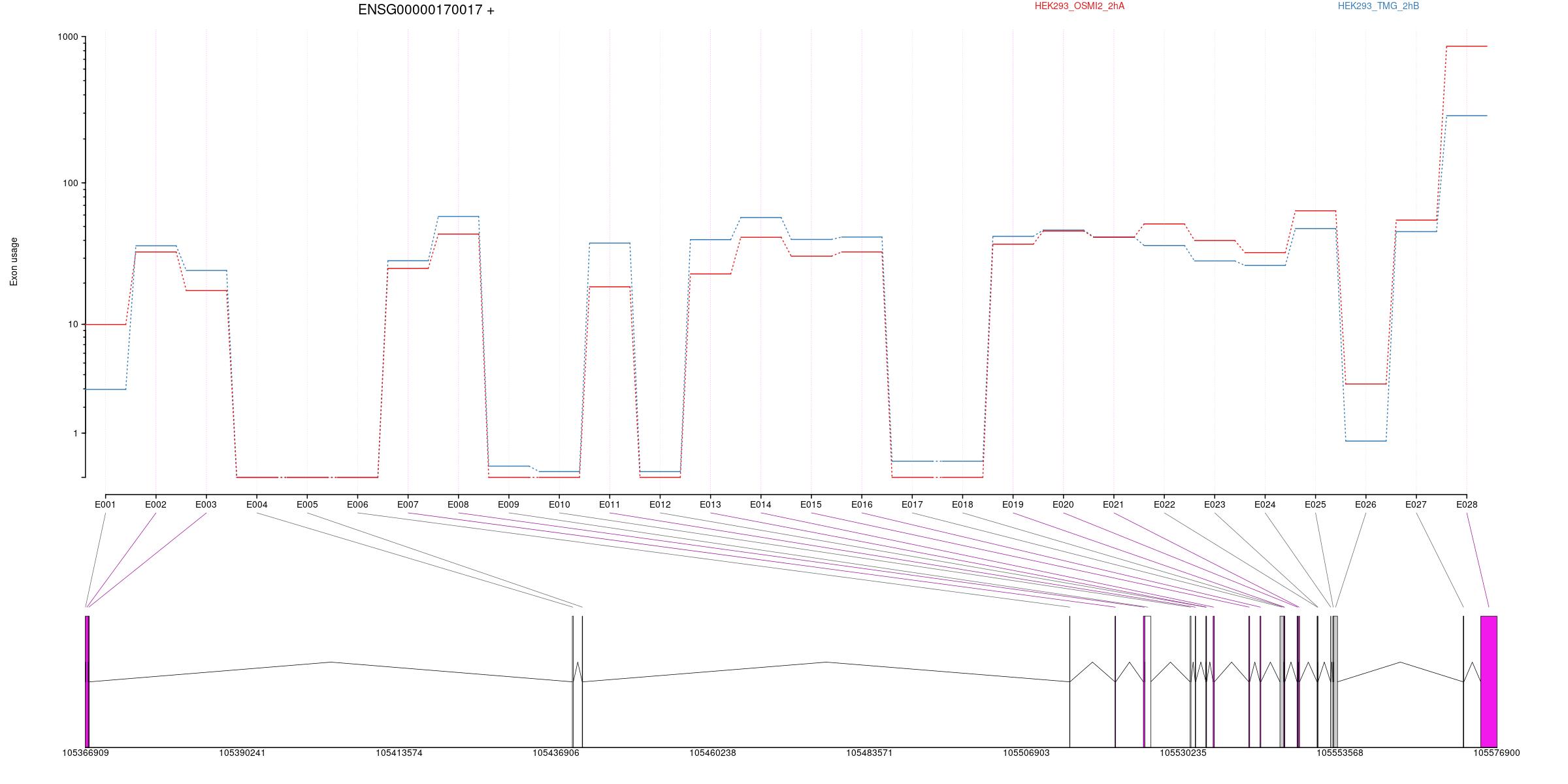The image size is (1568, 784).
Task: Click the blue E028 usage segment
Action: (x=1467, y=116)
